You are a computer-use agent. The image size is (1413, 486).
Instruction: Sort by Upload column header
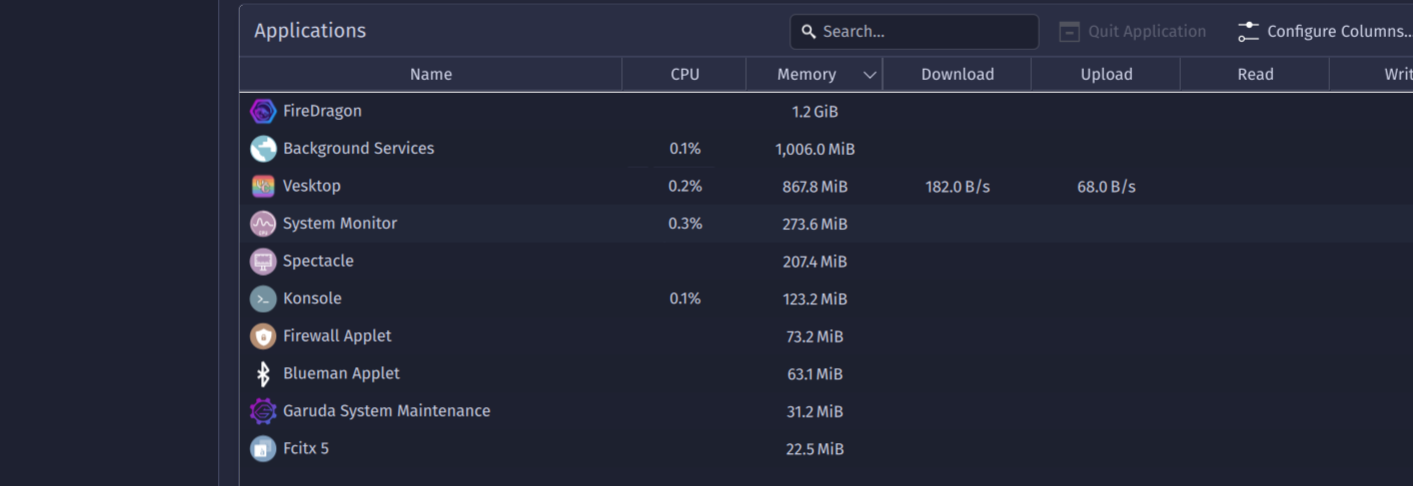1106,75
